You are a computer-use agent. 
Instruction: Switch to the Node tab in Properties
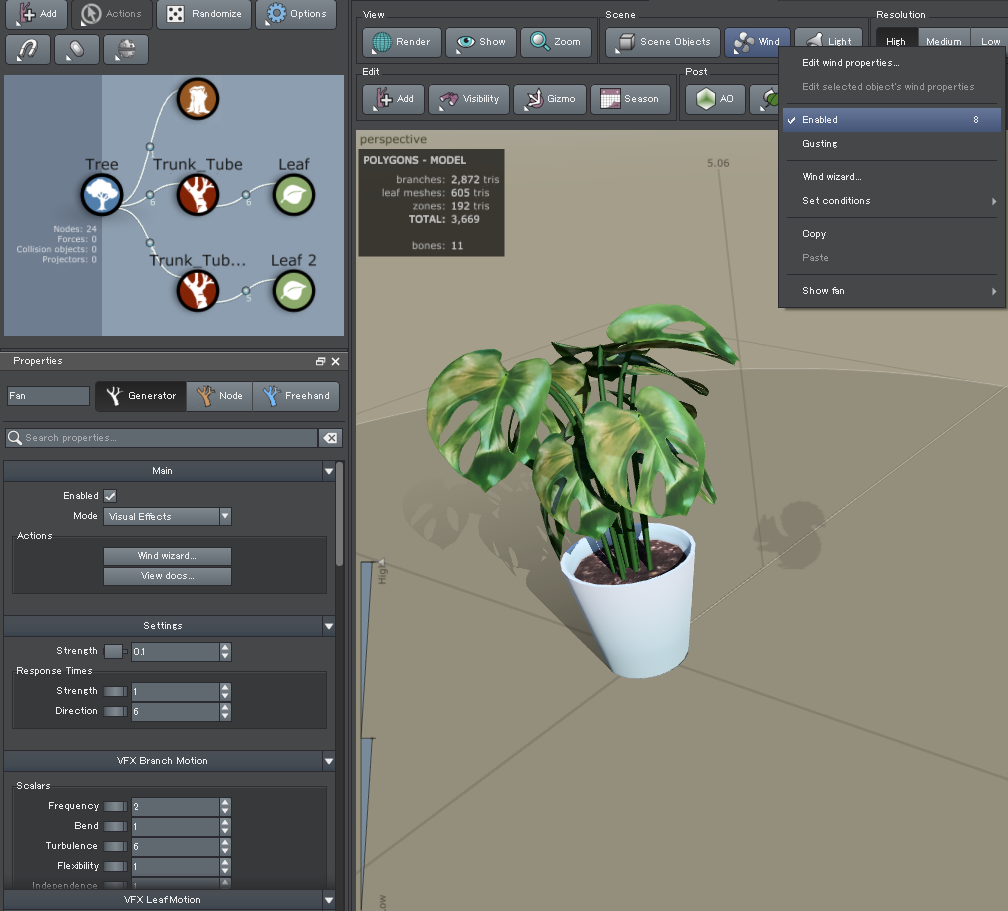click(220, 395)
